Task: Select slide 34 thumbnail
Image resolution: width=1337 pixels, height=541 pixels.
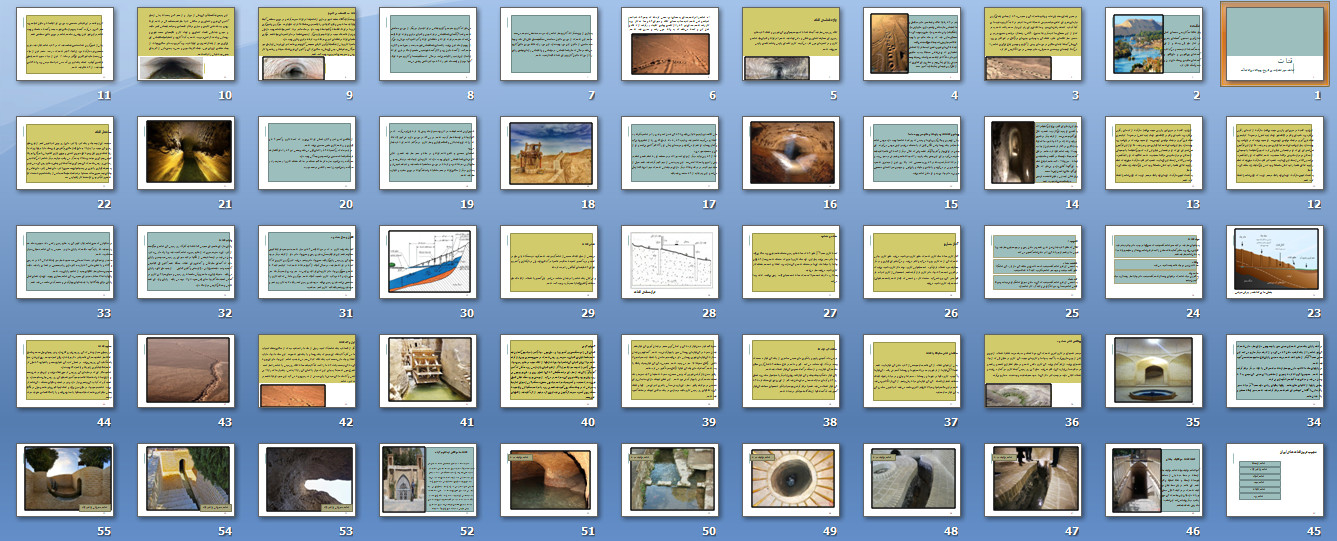Action: pyautogui.click(x=1275, y=371)
